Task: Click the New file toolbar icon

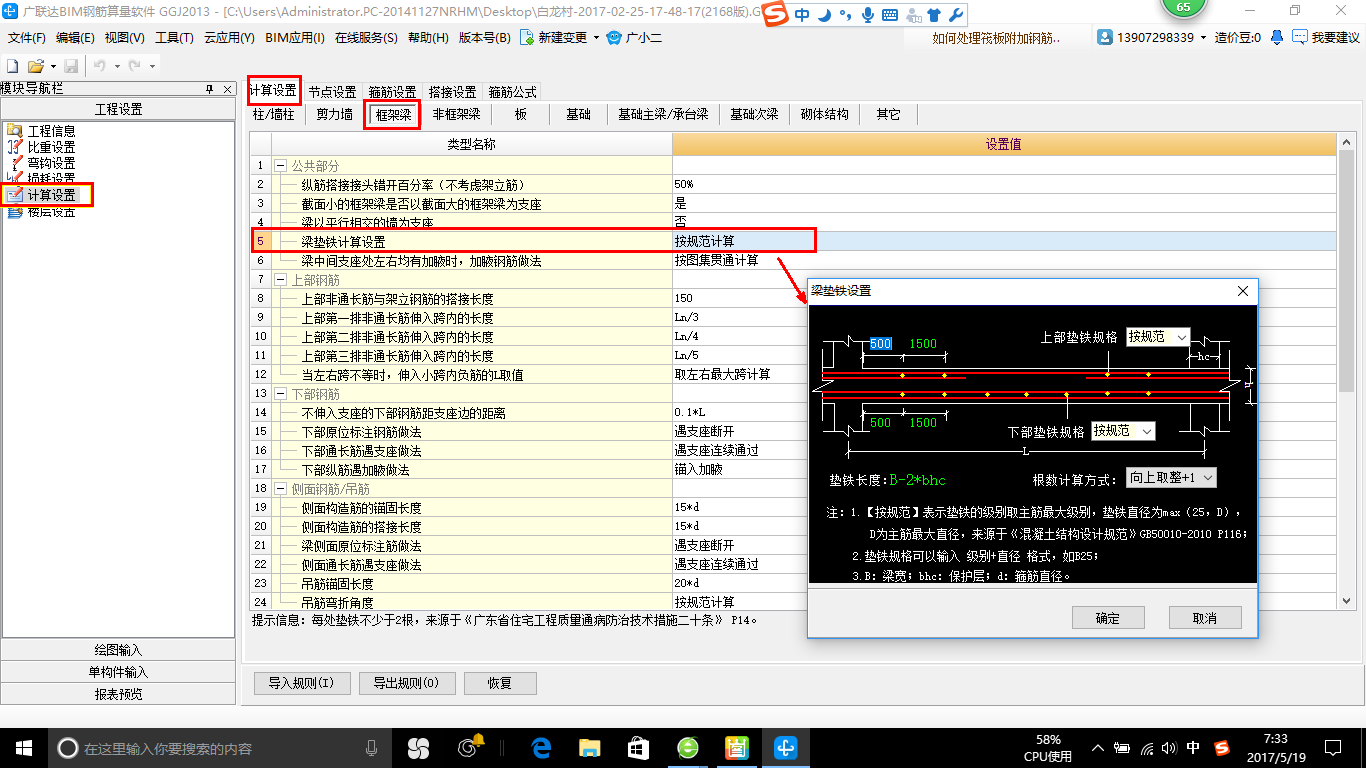Action: click(12, 66)
